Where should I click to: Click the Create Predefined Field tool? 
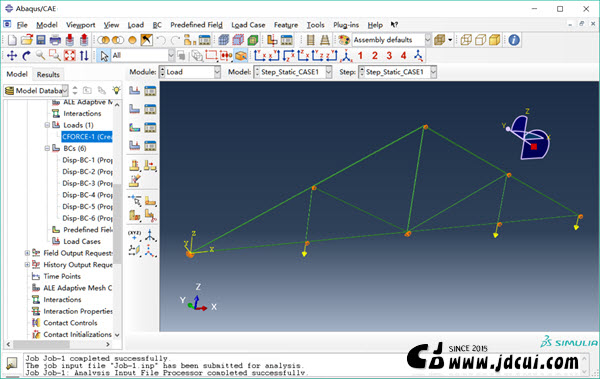pyautogui.click(x=134, y=127)
